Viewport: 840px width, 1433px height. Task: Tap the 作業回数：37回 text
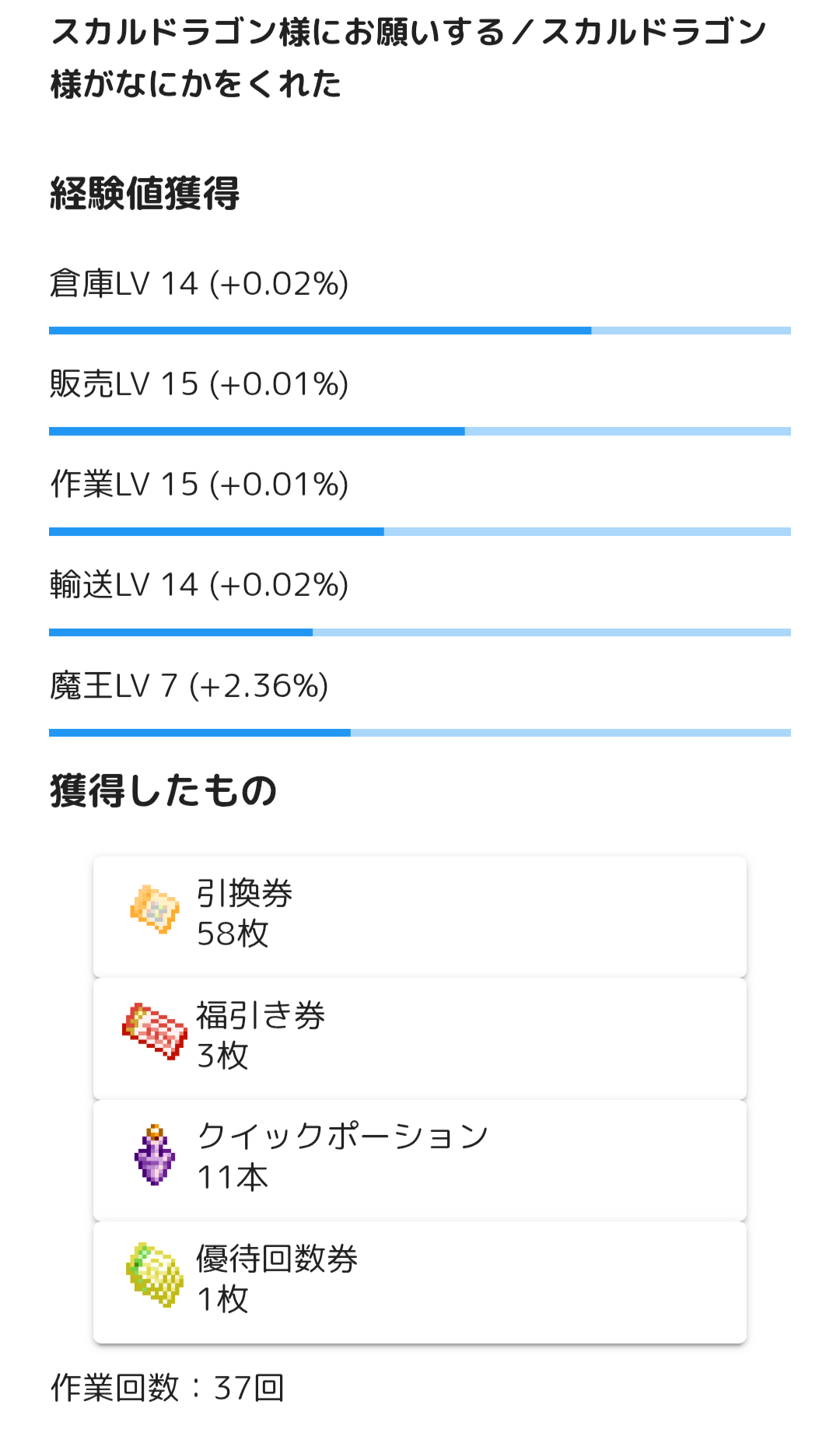(x=168, y=1388)
